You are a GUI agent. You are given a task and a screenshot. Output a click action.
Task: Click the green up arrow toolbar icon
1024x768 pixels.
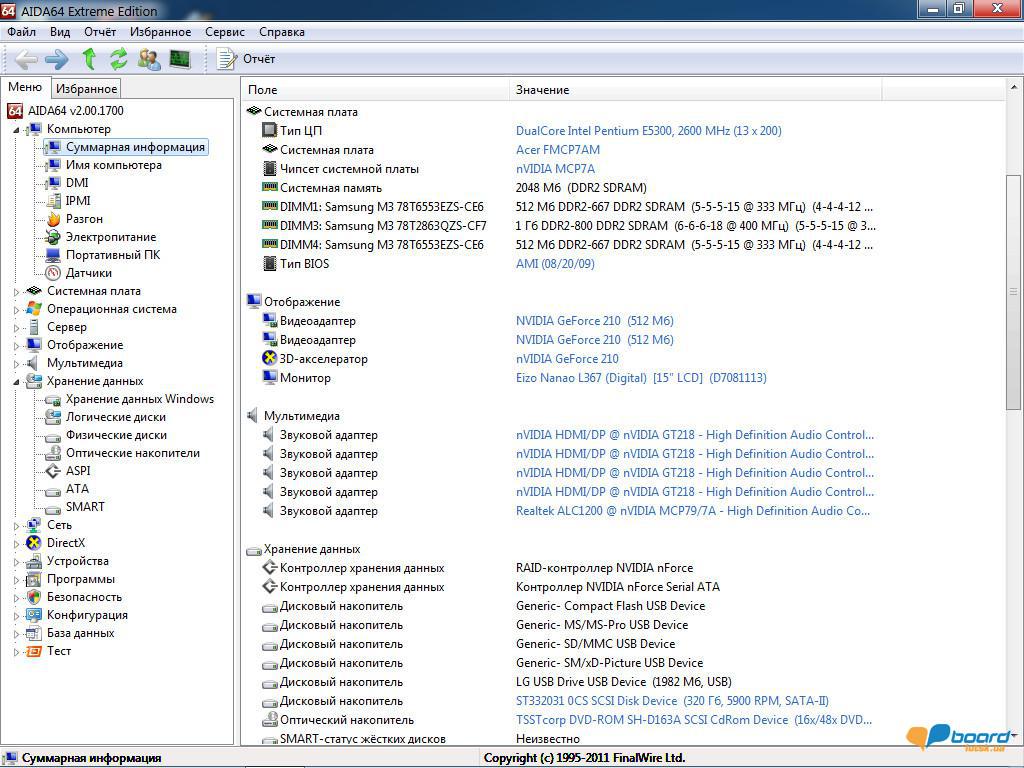tap(88, 59)
